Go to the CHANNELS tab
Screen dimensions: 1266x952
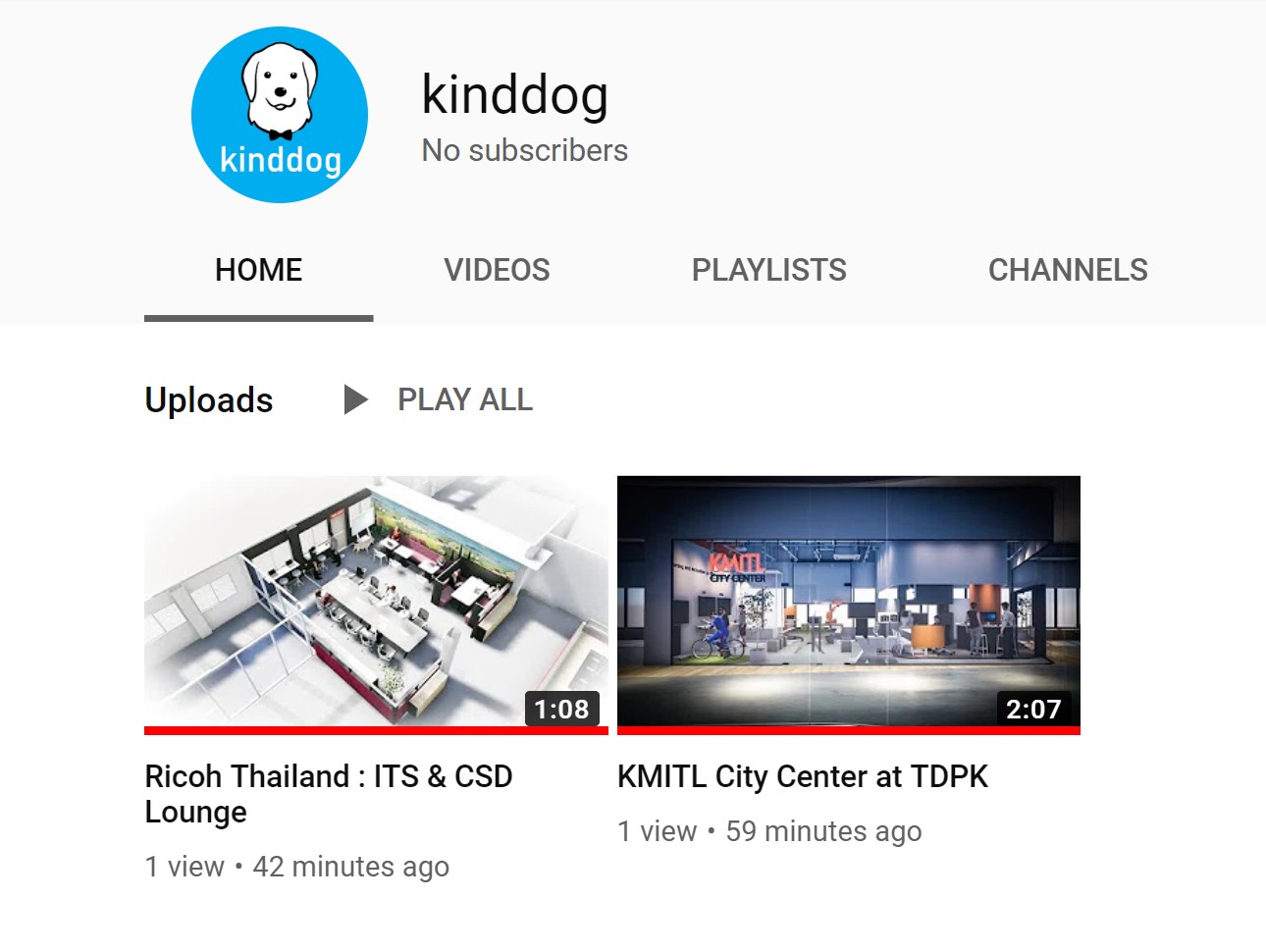click(x=1068, y=270)
